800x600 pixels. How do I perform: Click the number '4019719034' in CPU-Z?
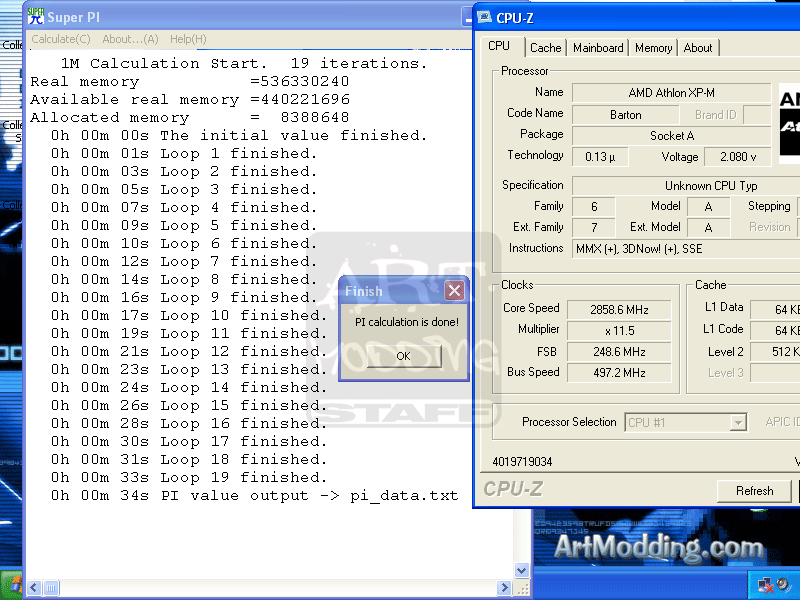(x=522, y=462)
